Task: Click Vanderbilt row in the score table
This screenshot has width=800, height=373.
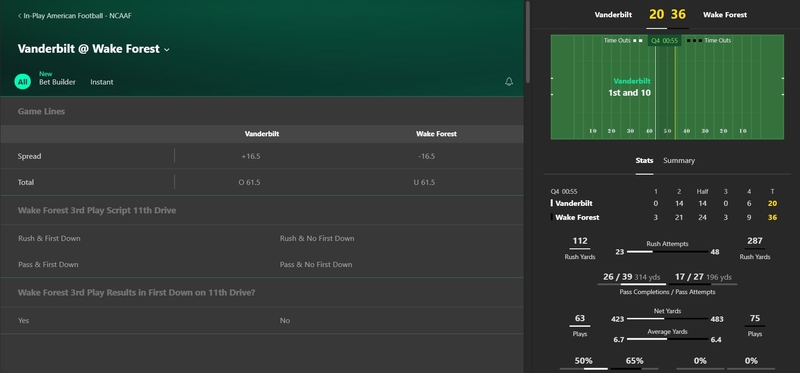Action: coord(664,203)
